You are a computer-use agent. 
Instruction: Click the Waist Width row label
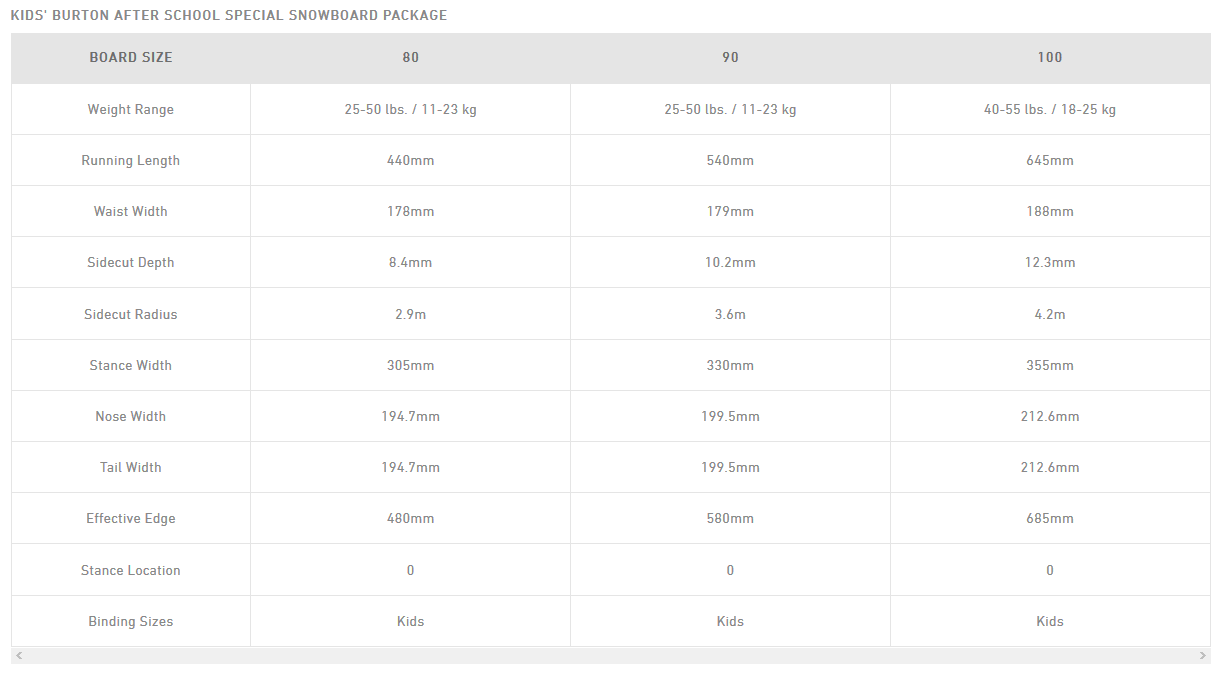click(131, 212)
